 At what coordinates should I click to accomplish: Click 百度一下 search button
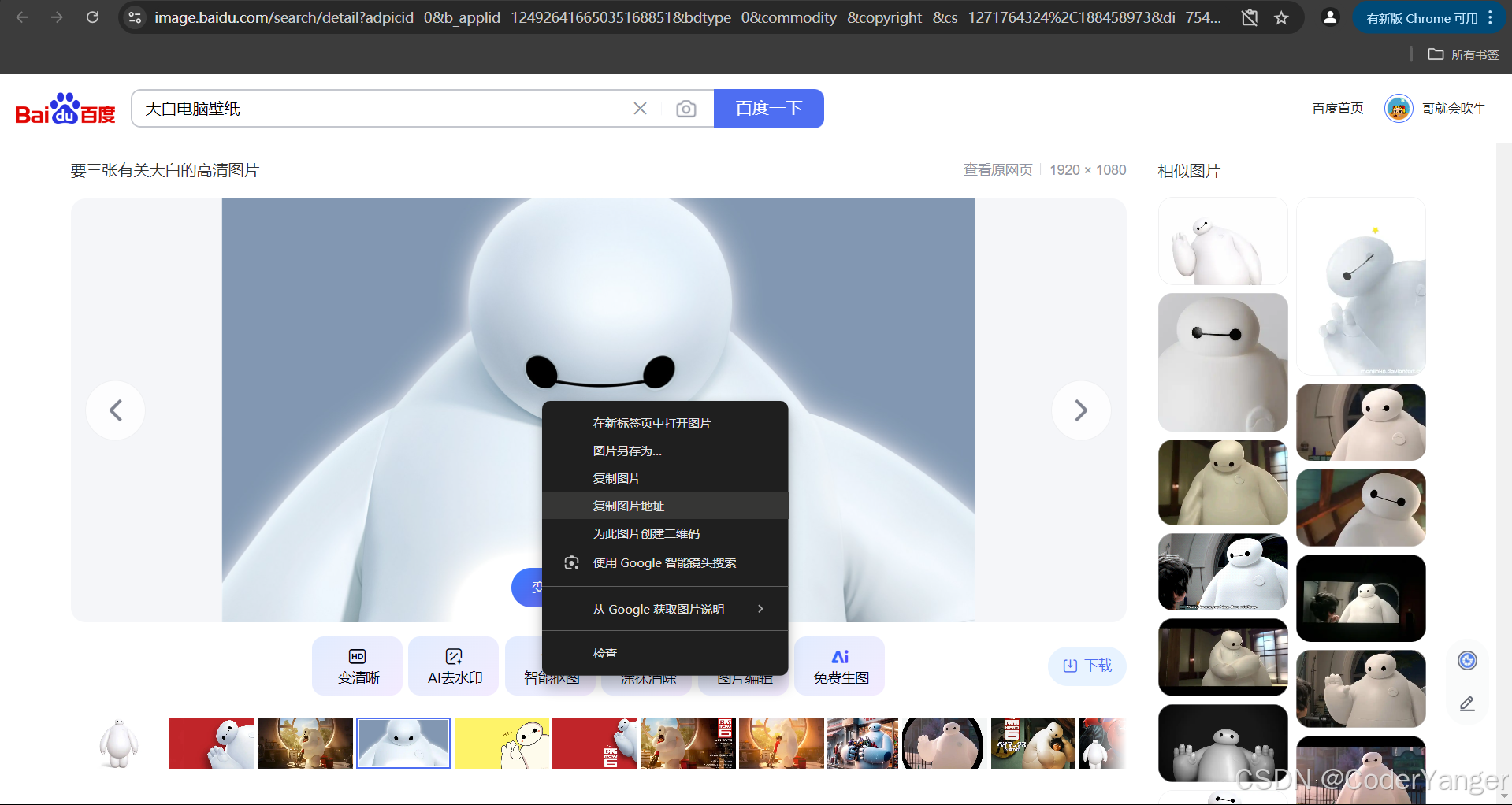click(768, 109)
